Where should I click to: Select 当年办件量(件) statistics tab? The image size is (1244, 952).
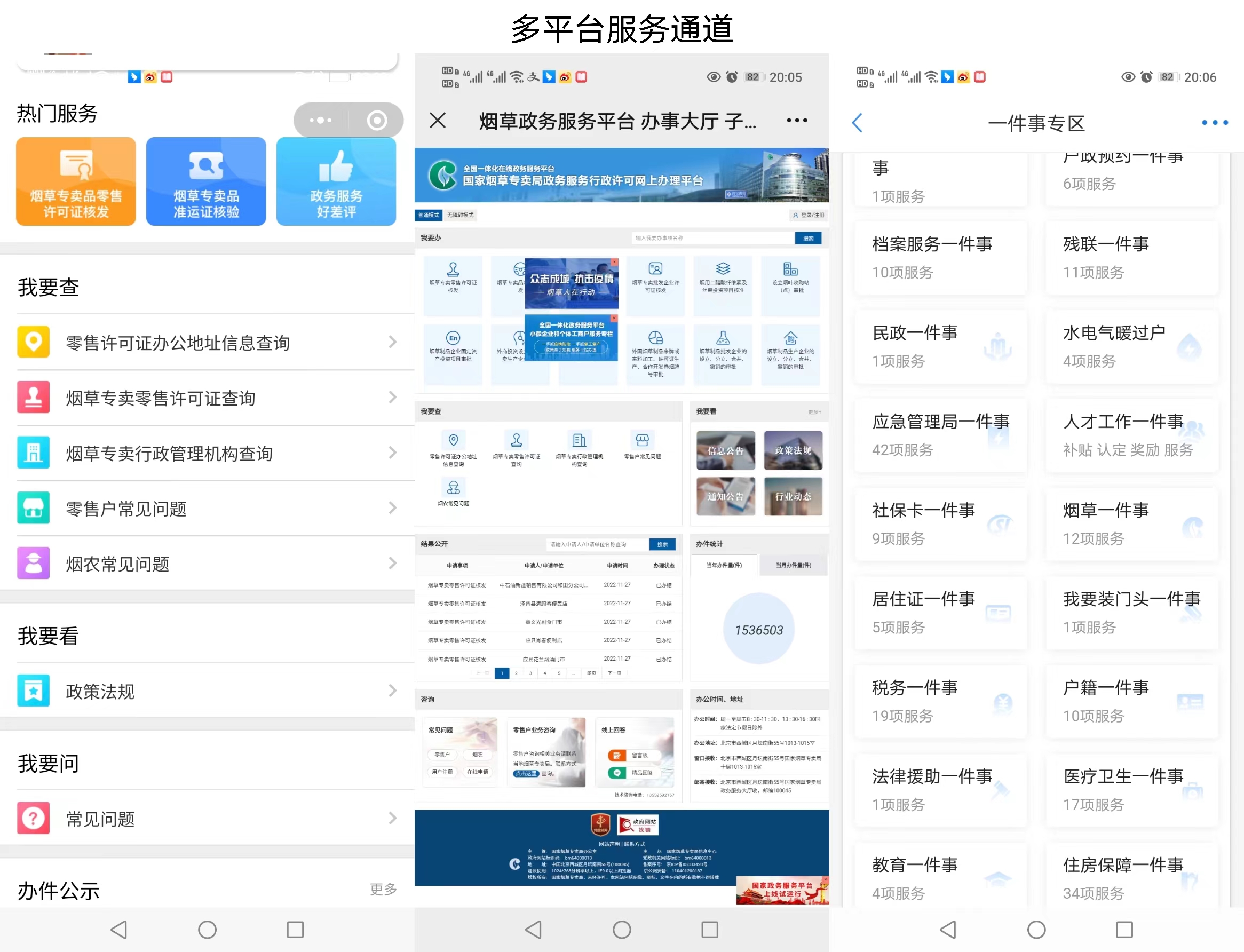pyautogui.click(x=724, y=565)
